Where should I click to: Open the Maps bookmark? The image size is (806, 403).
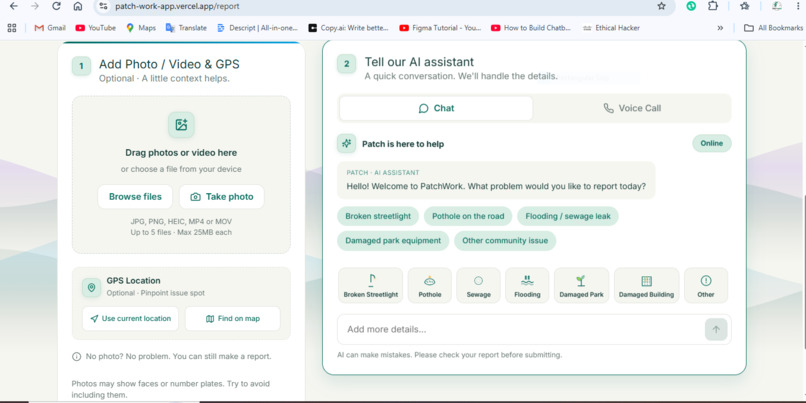coord(141,28)
